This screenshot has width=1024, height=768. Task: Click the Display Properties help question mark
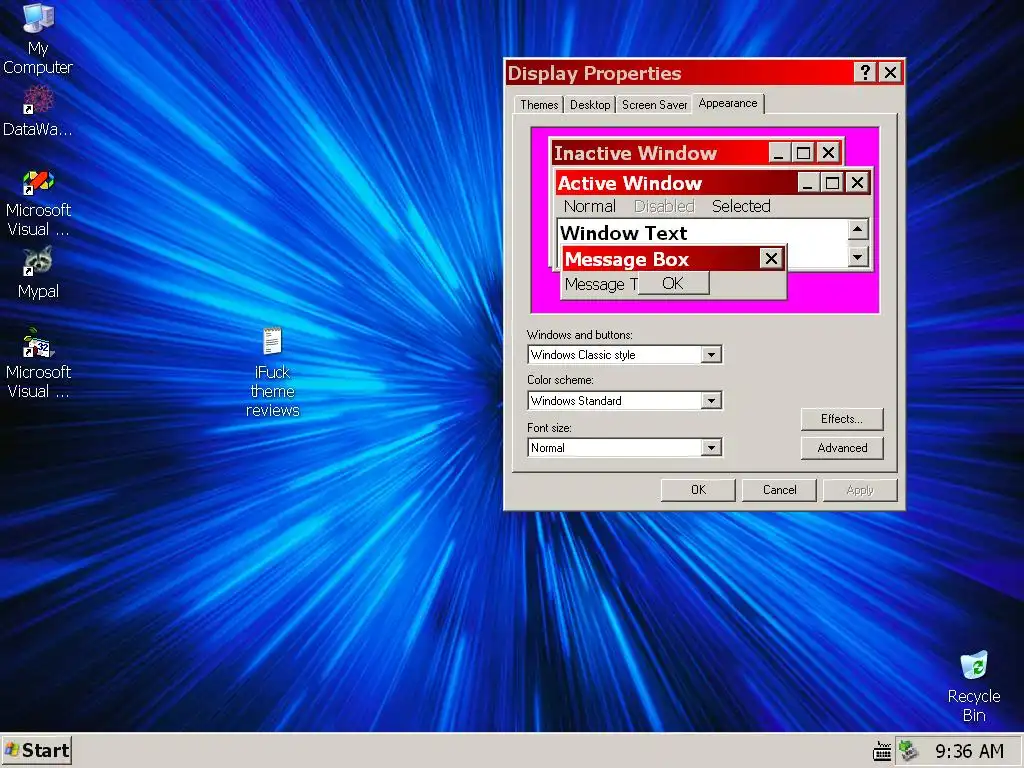(x=865, y=72)
